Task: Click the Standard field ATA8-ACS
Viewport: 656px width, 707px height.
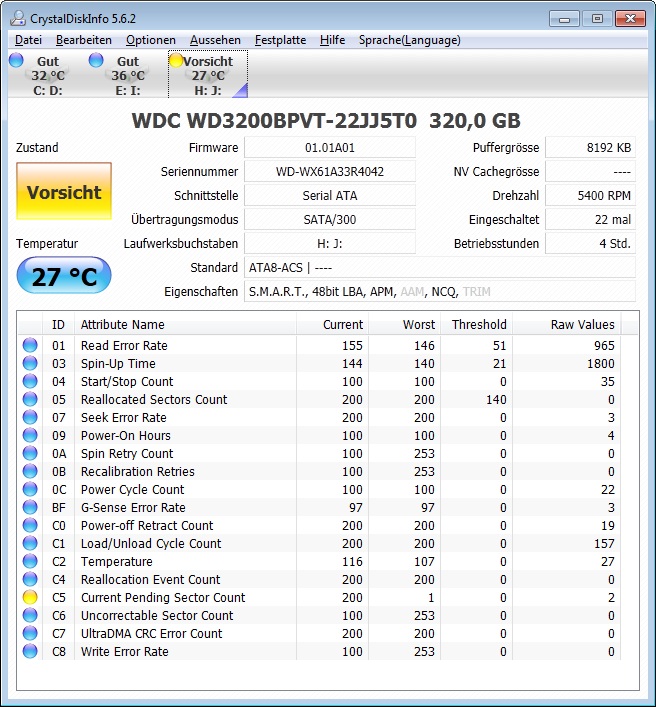Action: 440,267
